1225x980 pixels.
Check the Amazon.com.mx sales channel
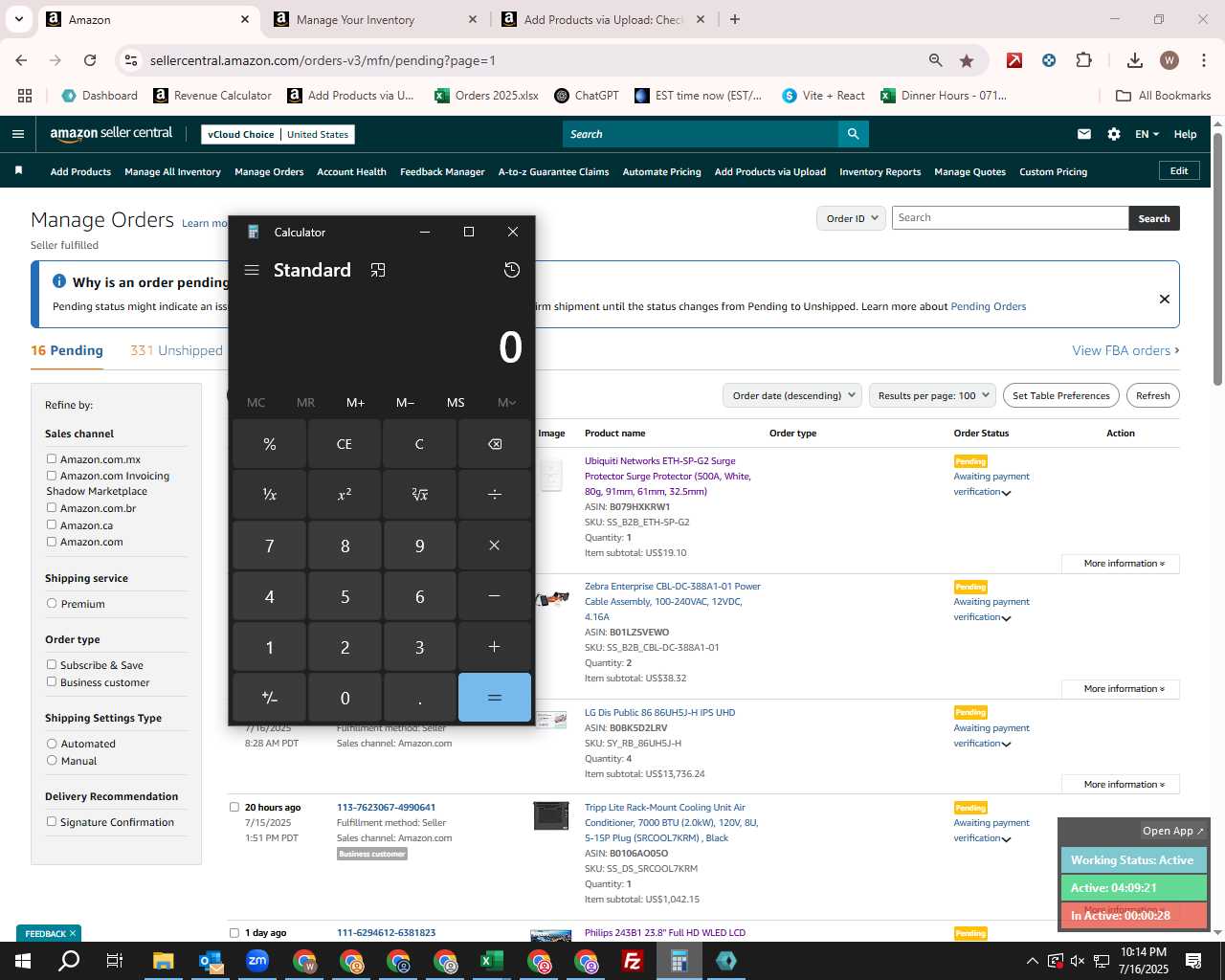click(x=52, y=458)
